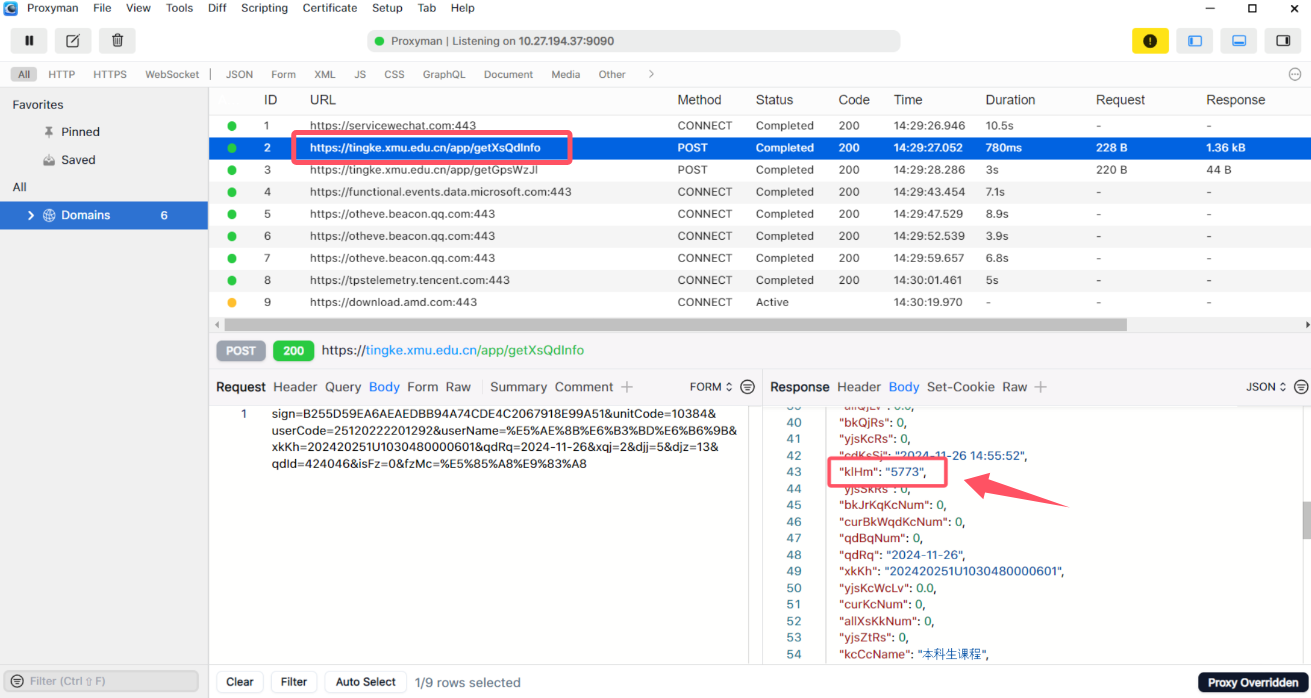Toggle the Auto Select button
Image resolution: width=1311 pixels, height=698 pixels.
coord(366,682)
